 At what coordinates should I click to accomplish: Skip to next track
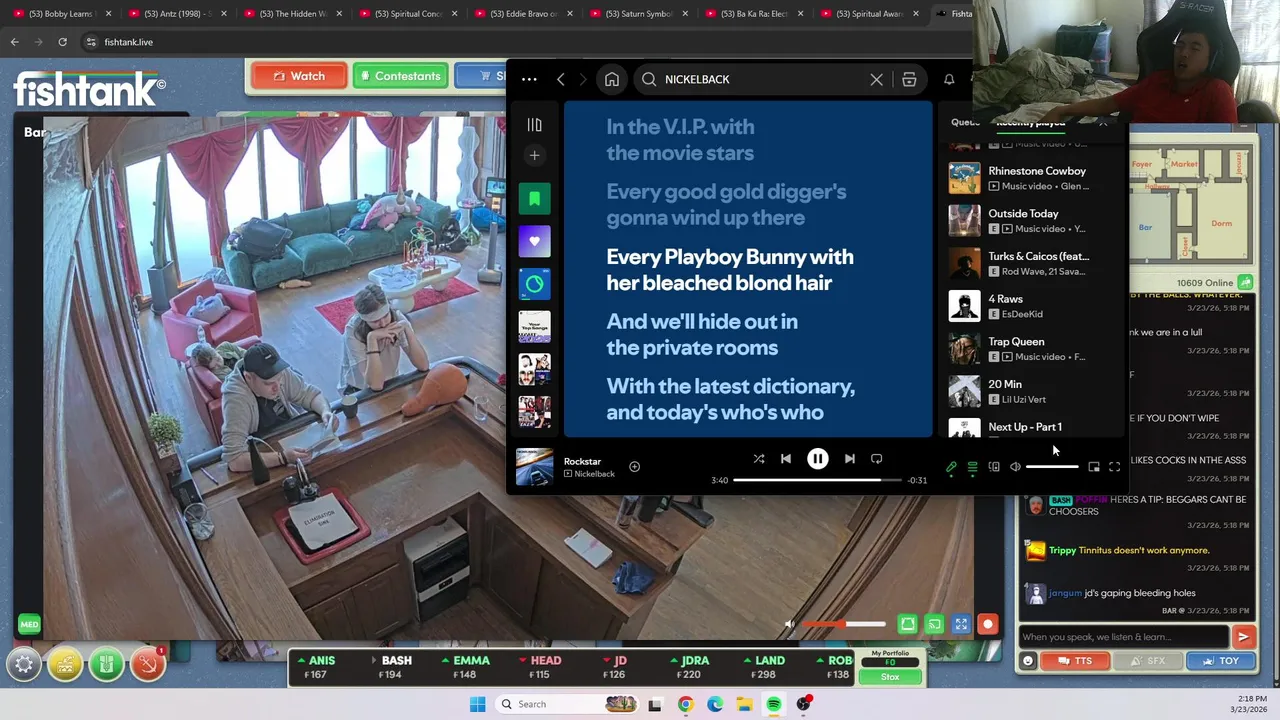[849, 459]
